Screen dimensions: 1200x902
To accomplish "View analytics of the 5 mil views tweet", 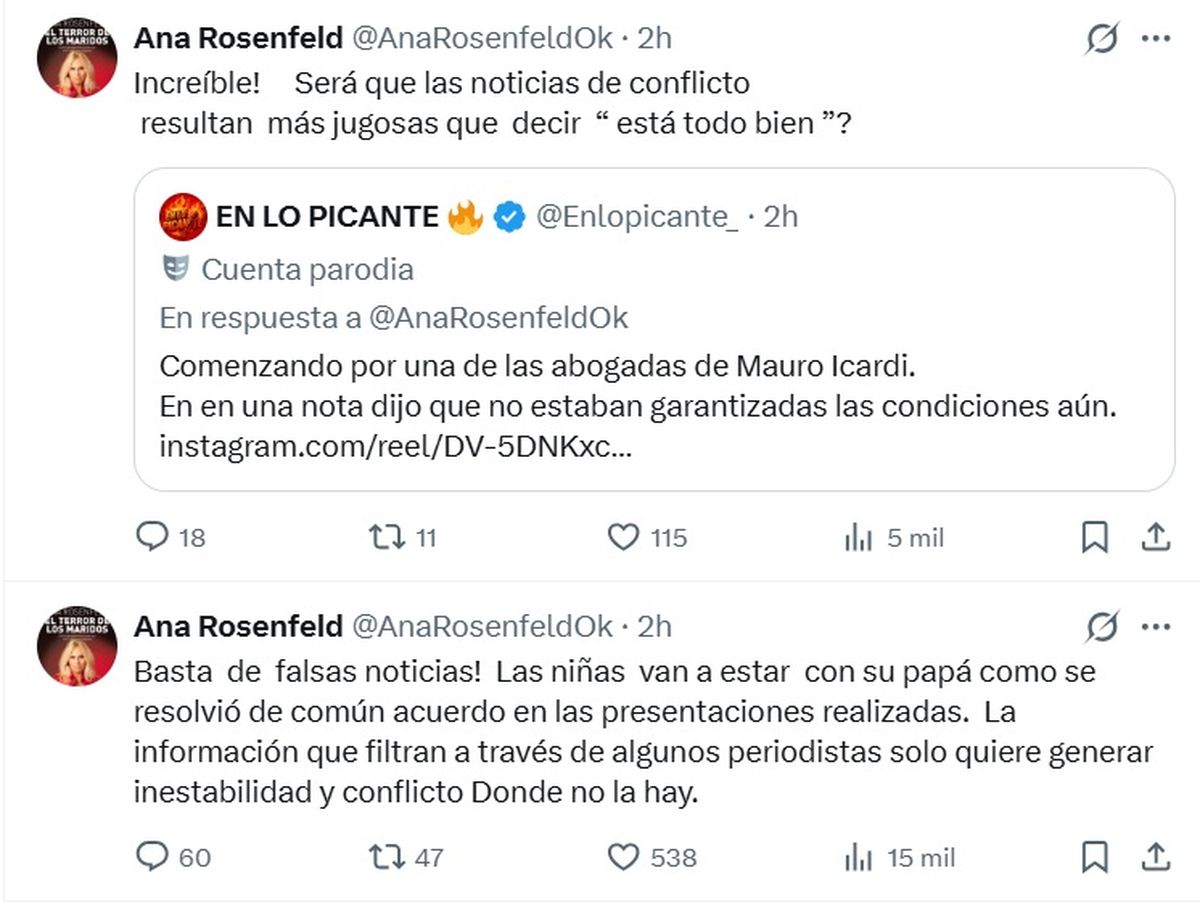I will coord(859,538).
